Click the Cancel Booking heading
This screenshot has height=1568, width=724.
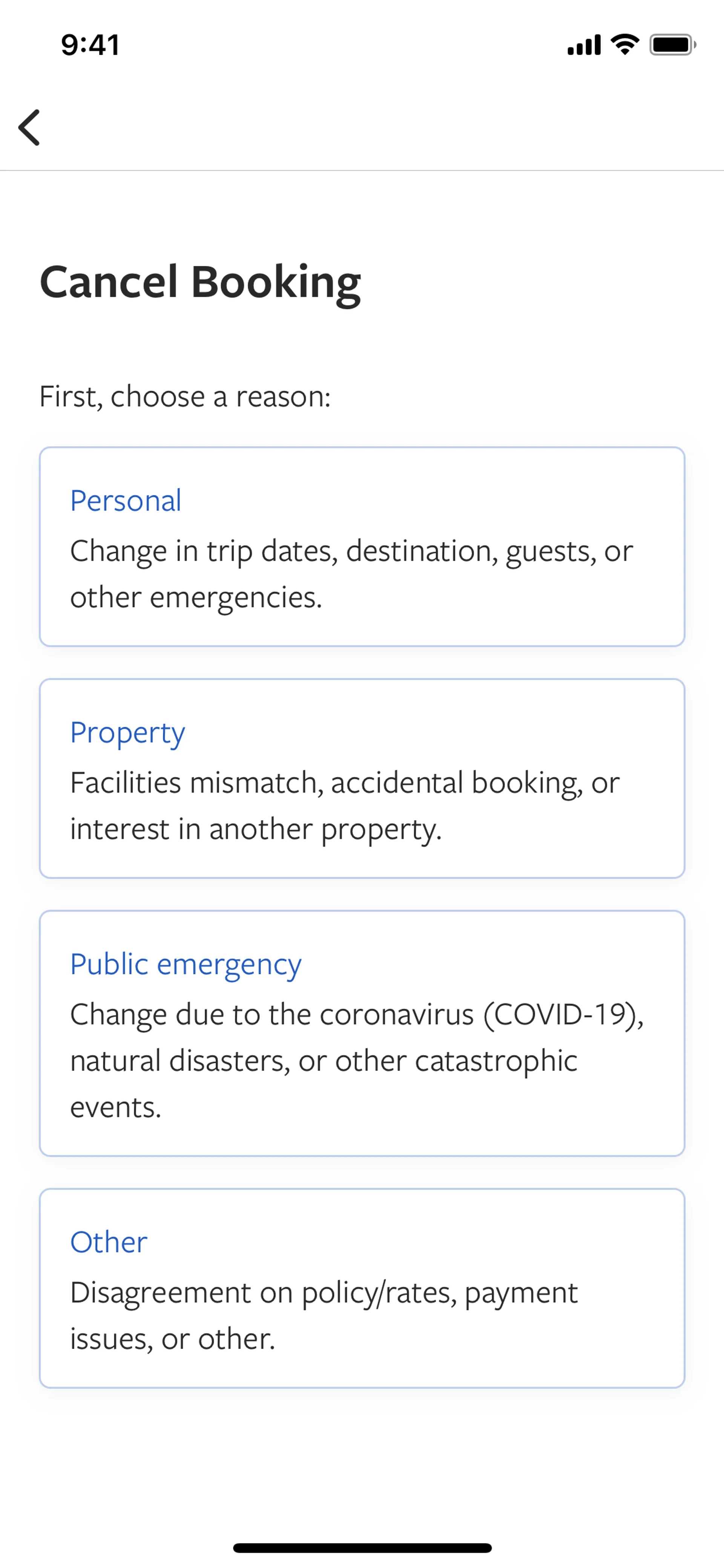(x=200, y=283)
